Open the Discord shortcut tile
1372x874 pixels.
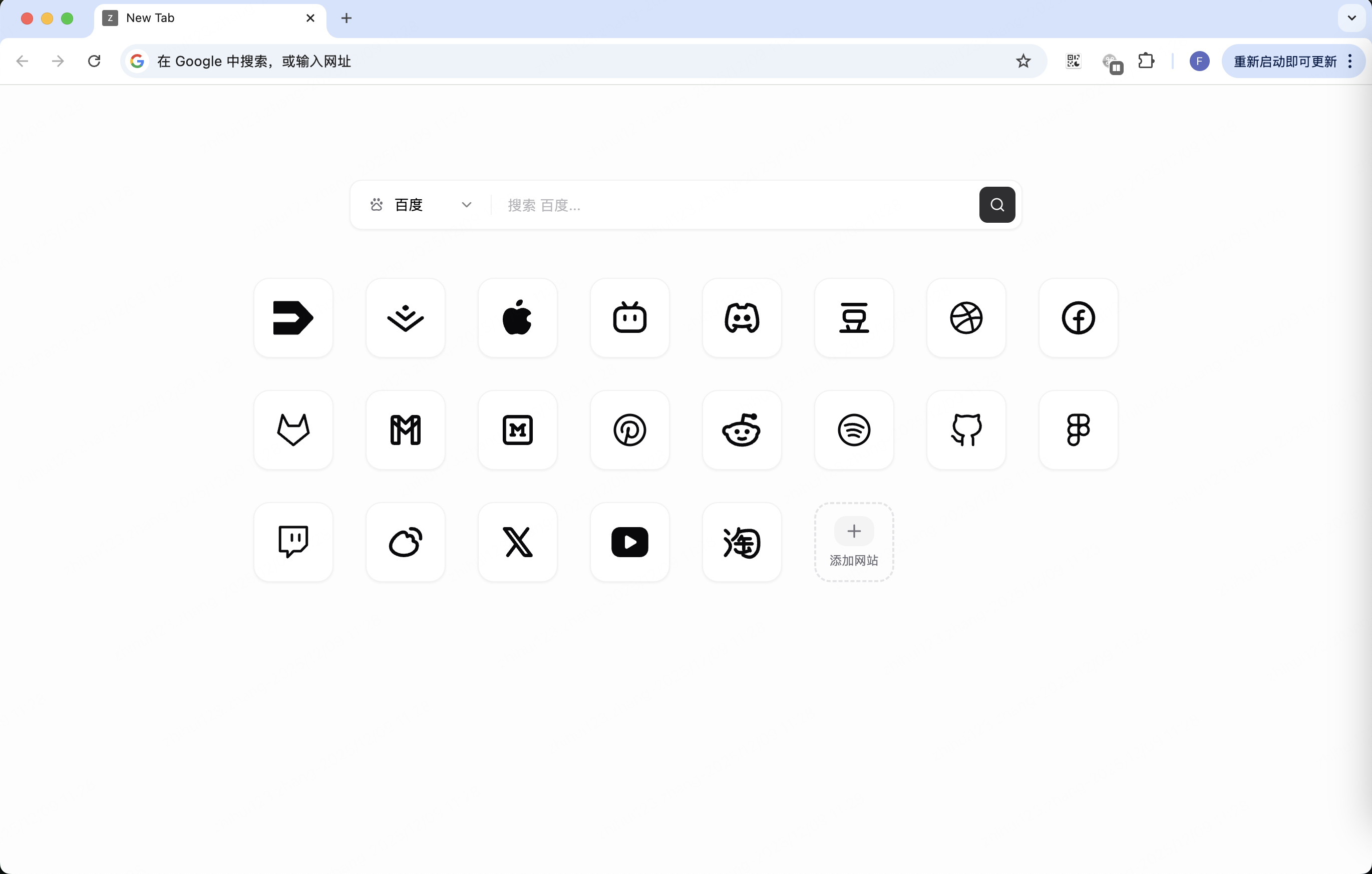(741, 317)
